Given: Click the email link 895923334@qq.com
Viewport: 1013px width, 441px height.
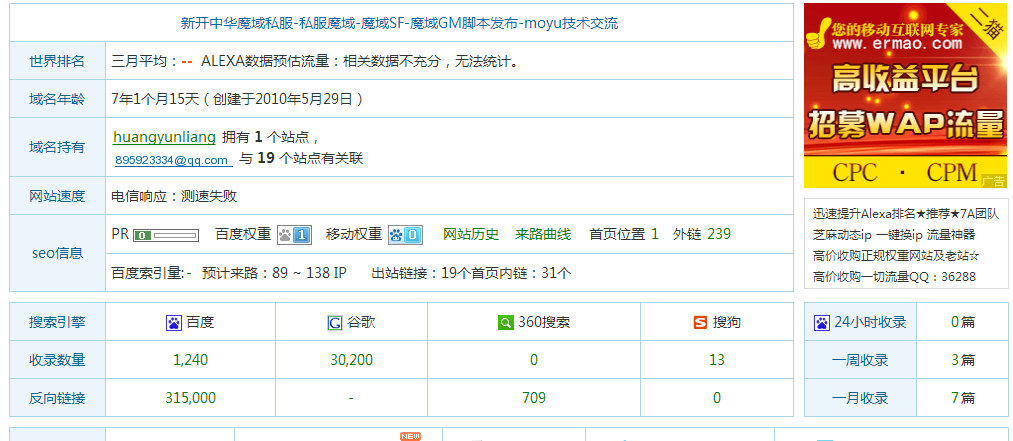Looking at the screenshot, I should click(x=172, y=159).
